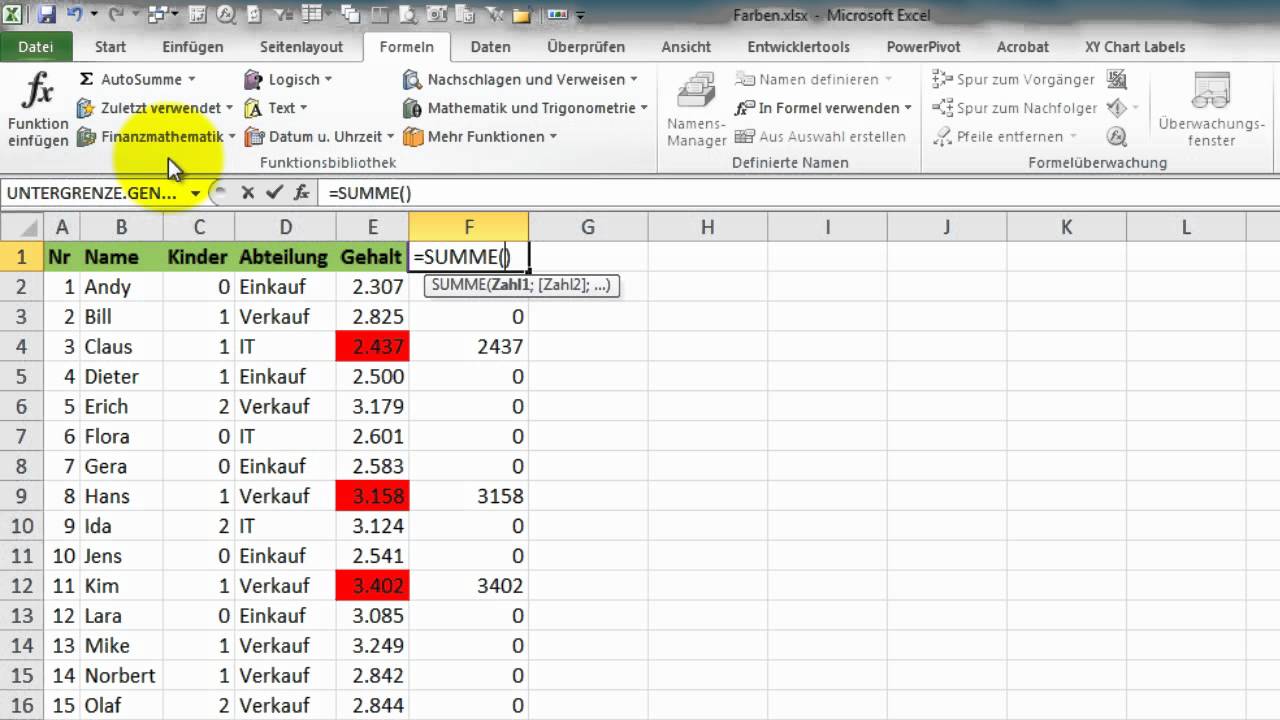Image resolution: width=1280 pixels, height=720 pixels.
Task: Switch to XY Chart Labels tab
Action: [x=1135, y=46]
